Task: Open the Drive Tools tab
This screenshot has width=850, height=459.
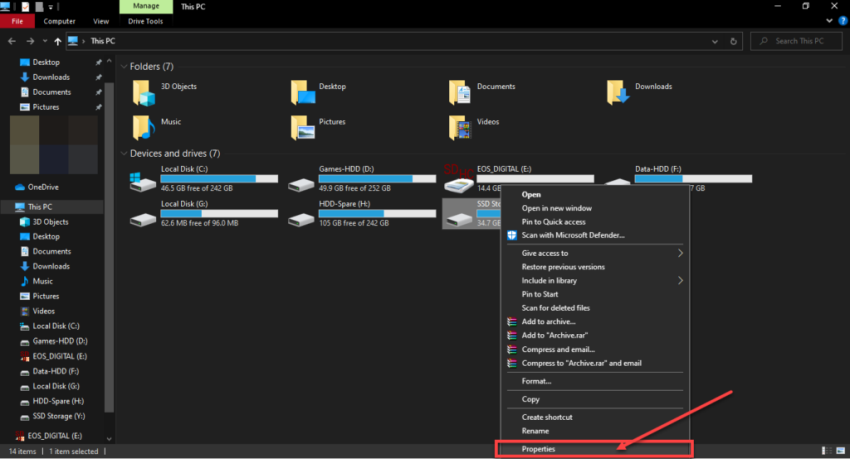Action: (145, 21)
